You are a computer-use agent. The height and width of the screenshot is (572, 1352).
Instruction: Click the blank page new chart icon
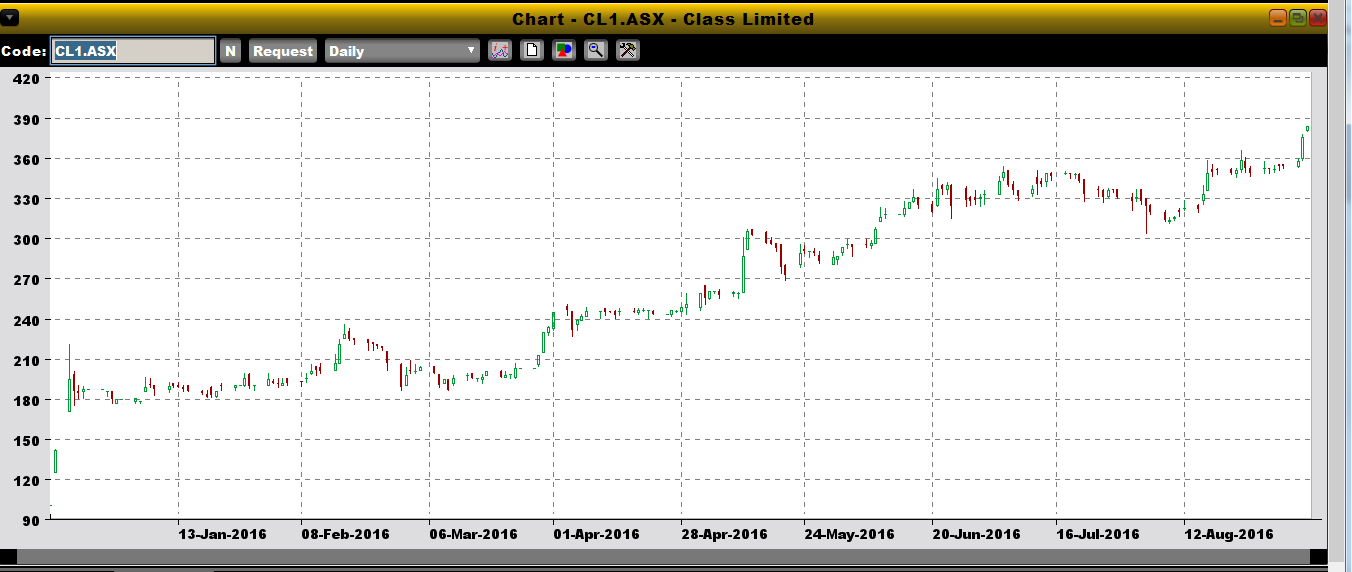pyautogui.click(x=532, y=50)
